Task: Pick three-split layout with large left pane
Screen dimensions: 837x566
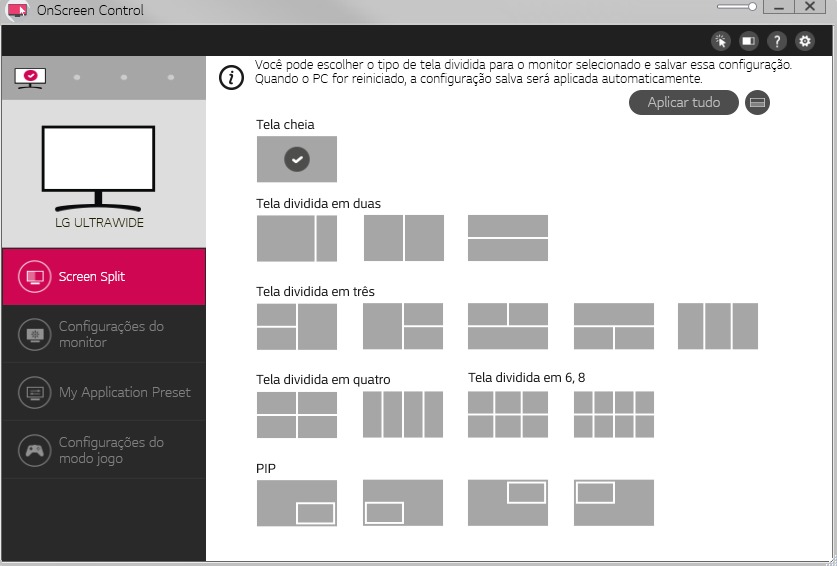Action: (x=403, y=326)
